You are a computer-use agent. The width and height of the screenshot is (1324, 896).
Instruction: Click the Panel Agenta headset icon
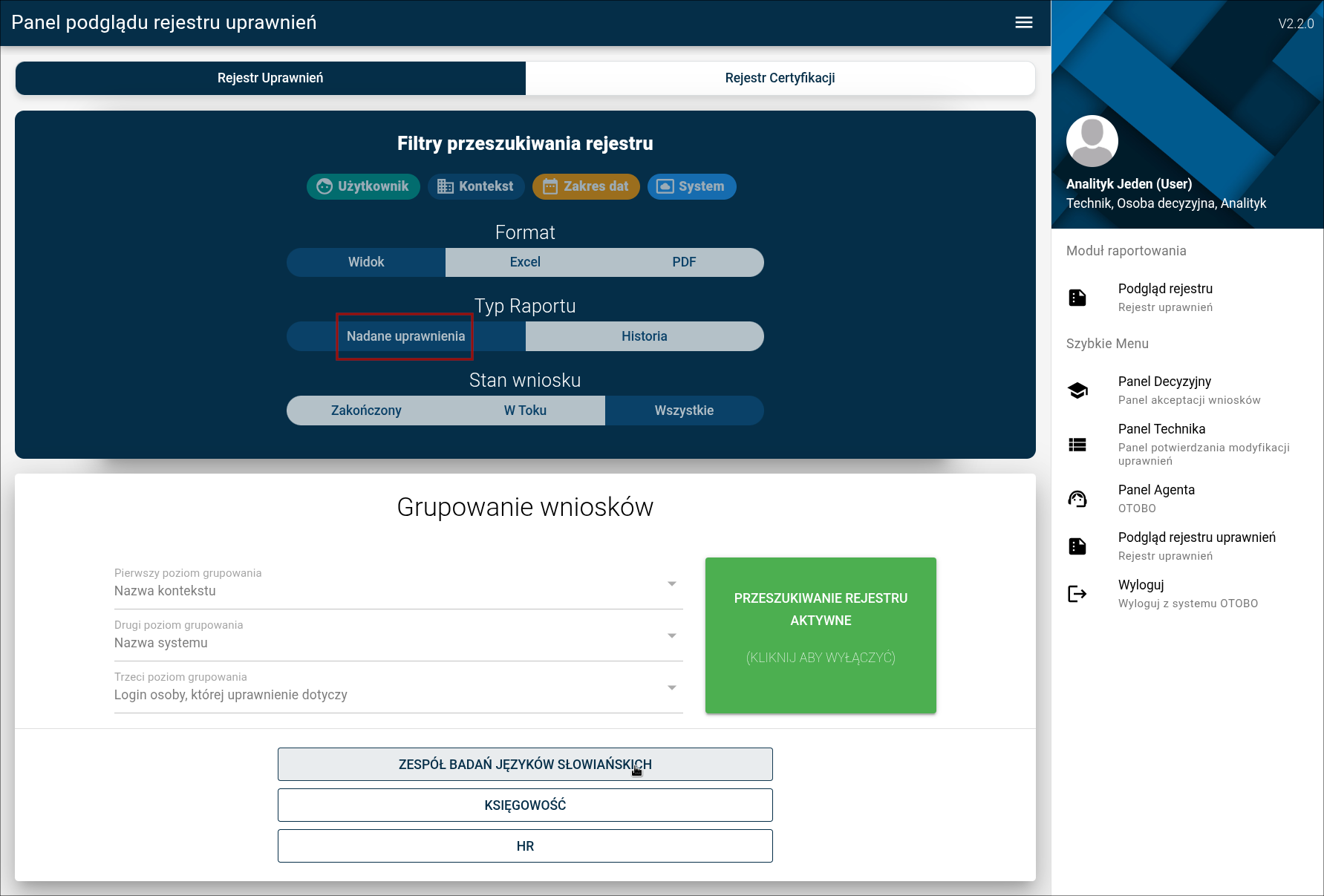[x=1077, y=499]
